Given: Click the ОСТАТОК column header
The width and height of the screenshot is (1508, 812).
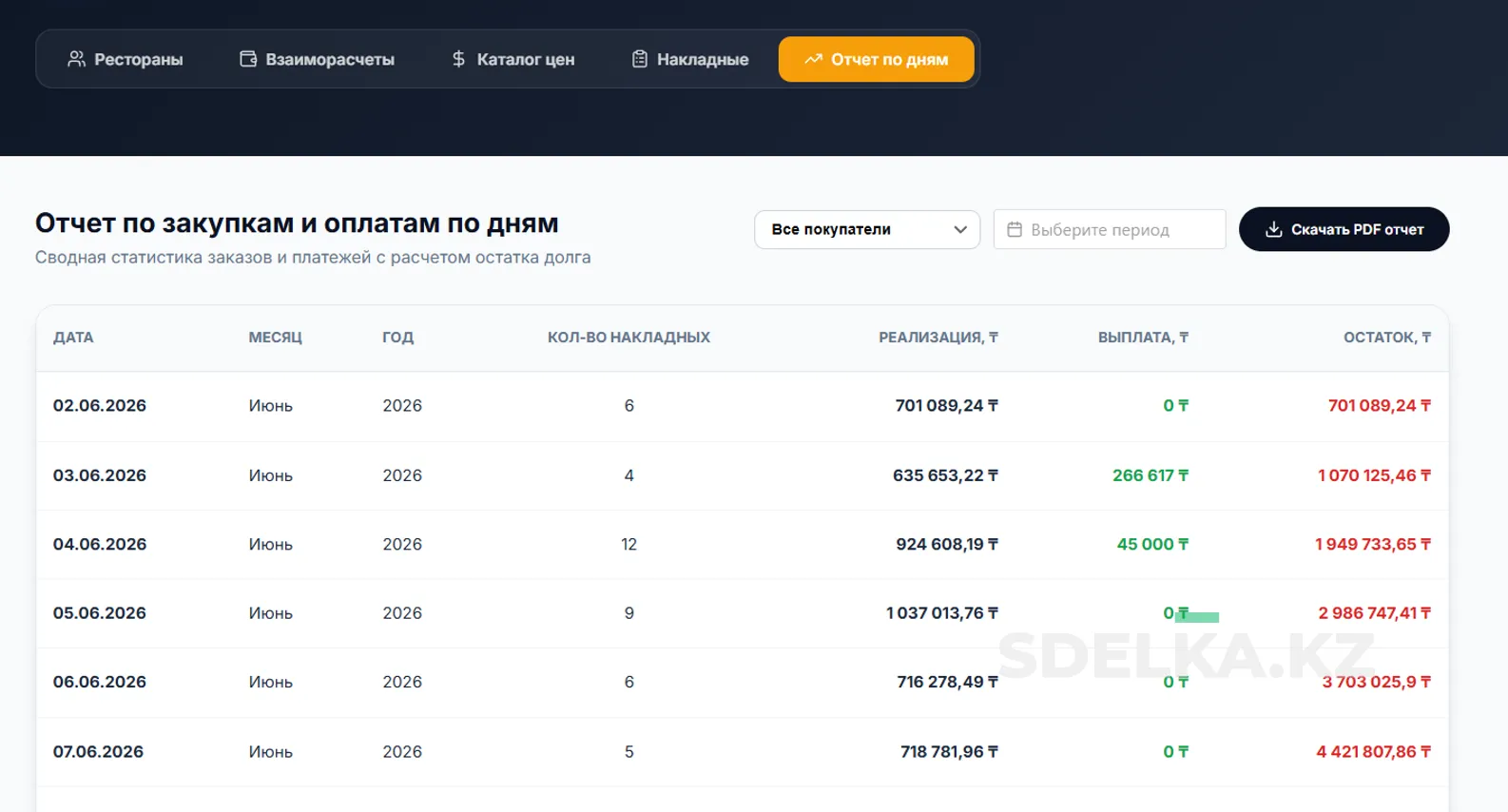Looking at the screenshot, I should (x=1387, y=338).
